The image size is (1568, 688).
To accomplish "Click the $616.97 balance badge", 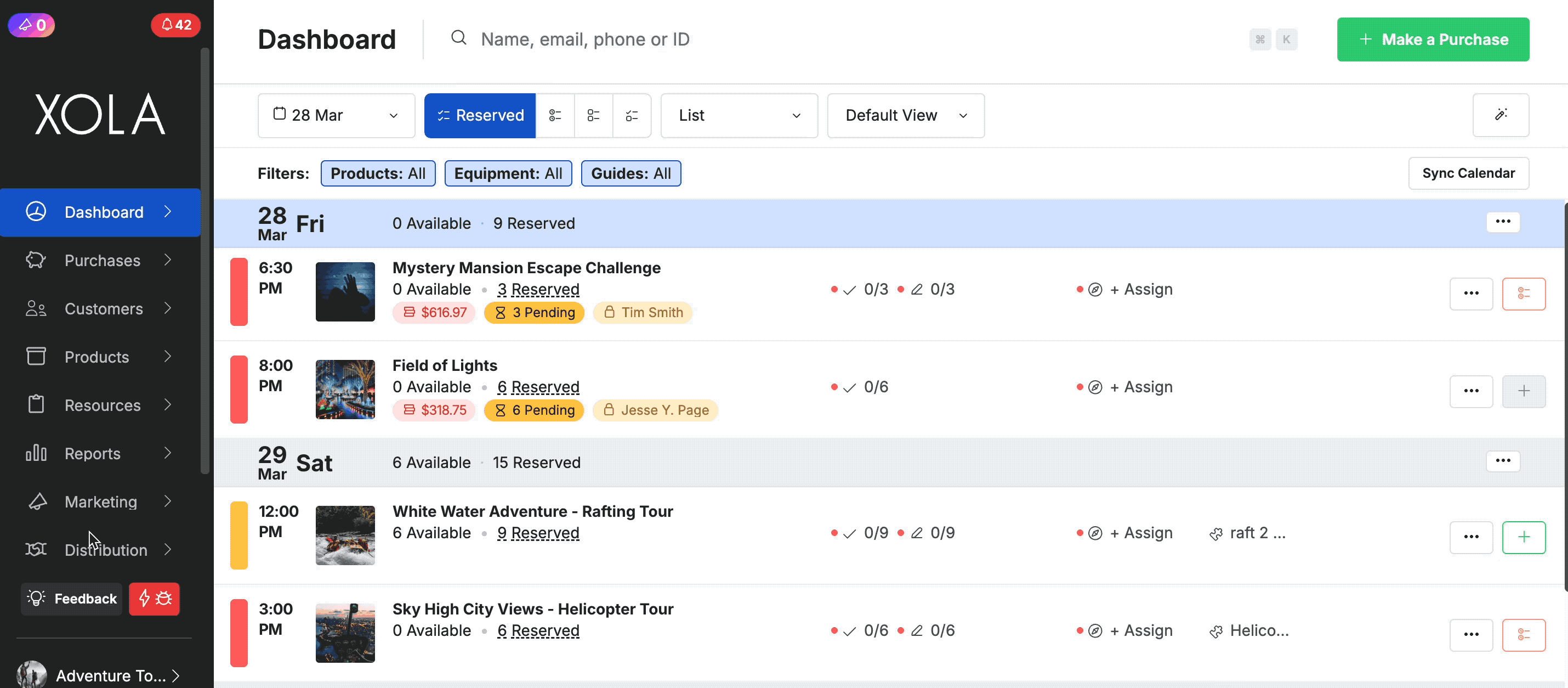I will (434, 313).
